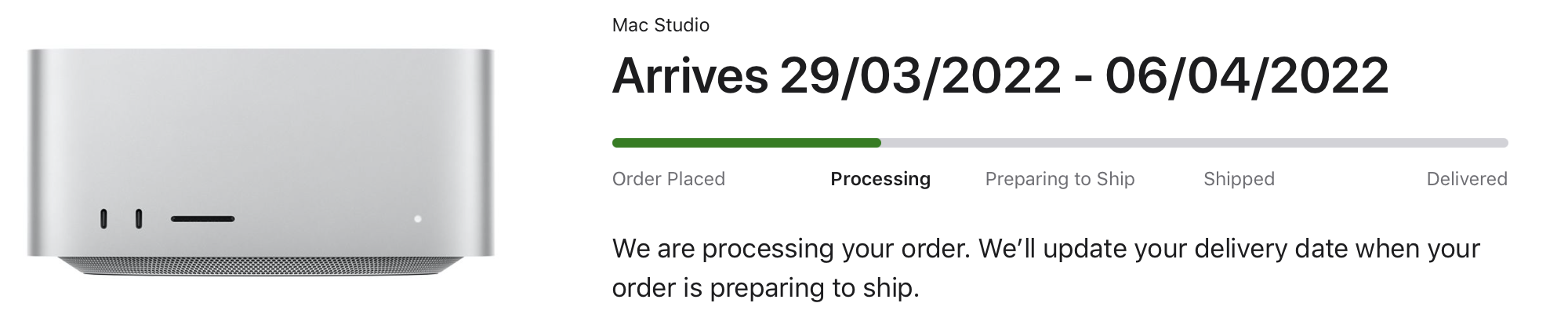Click the left USB-C port on Mac Studio
This screenshot has width=1568, height=314.
tap(103, 219)
